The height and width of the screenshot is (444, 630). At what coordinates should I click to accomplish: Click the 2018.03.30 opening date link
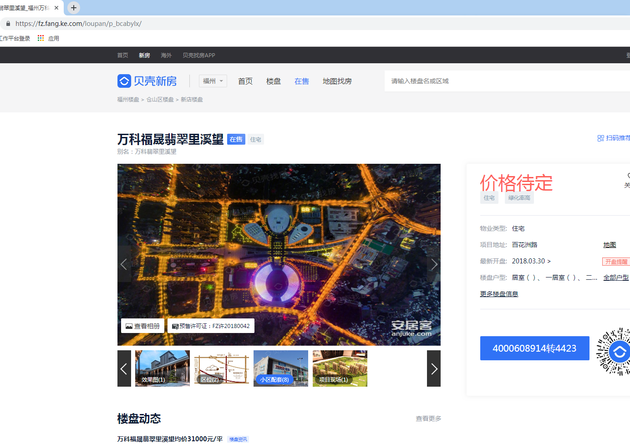pos(531,261)
